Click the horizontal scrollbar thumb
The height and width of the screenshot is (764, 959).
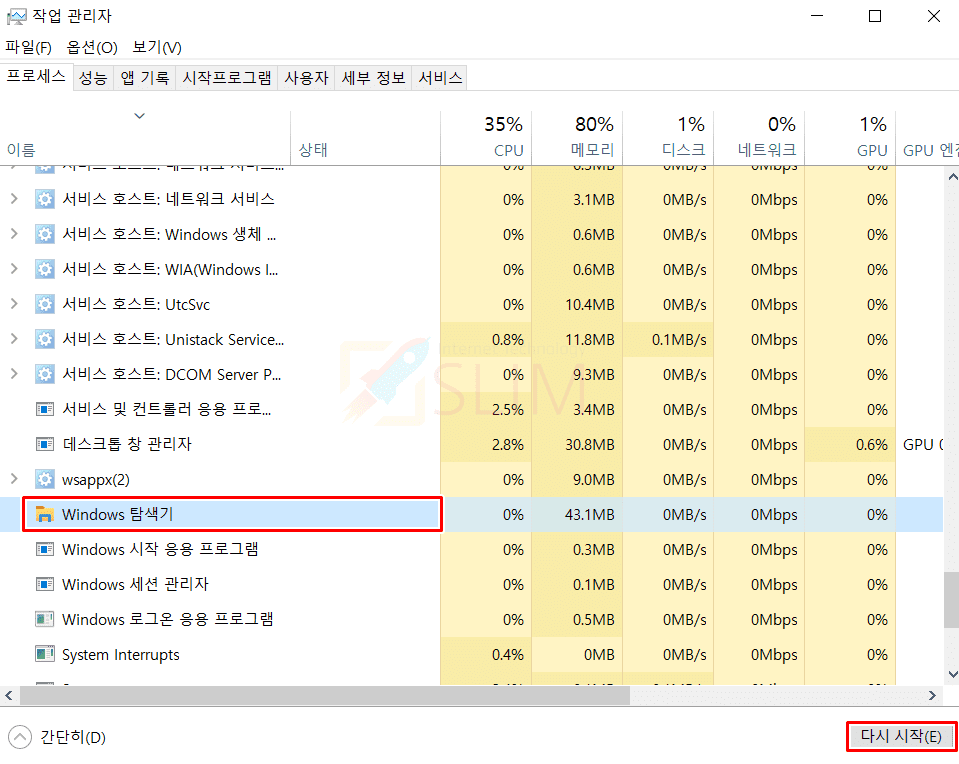click(325, 695)
